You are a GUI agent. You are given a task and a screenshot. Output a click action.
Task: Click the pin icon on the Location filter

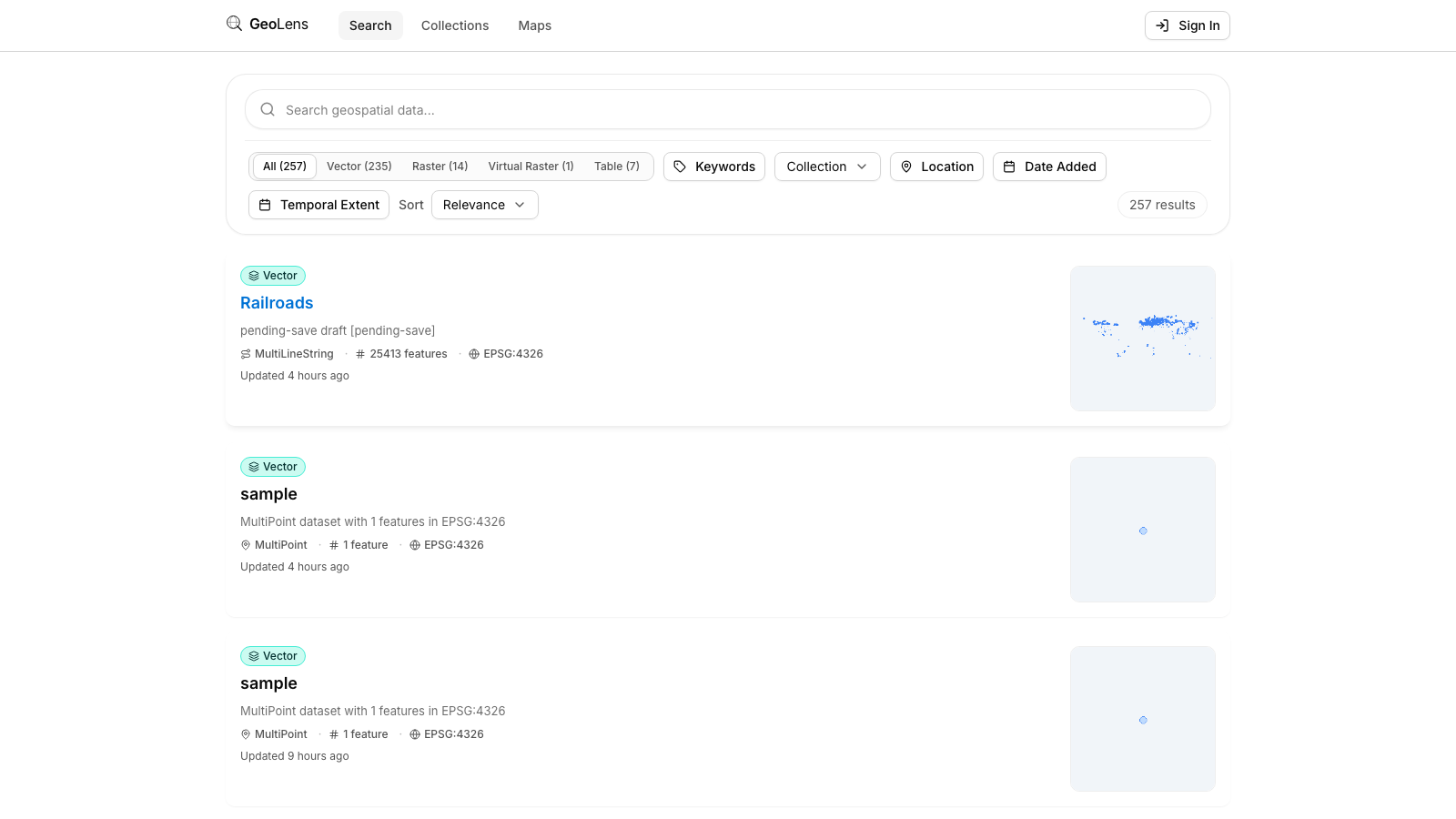906,167
